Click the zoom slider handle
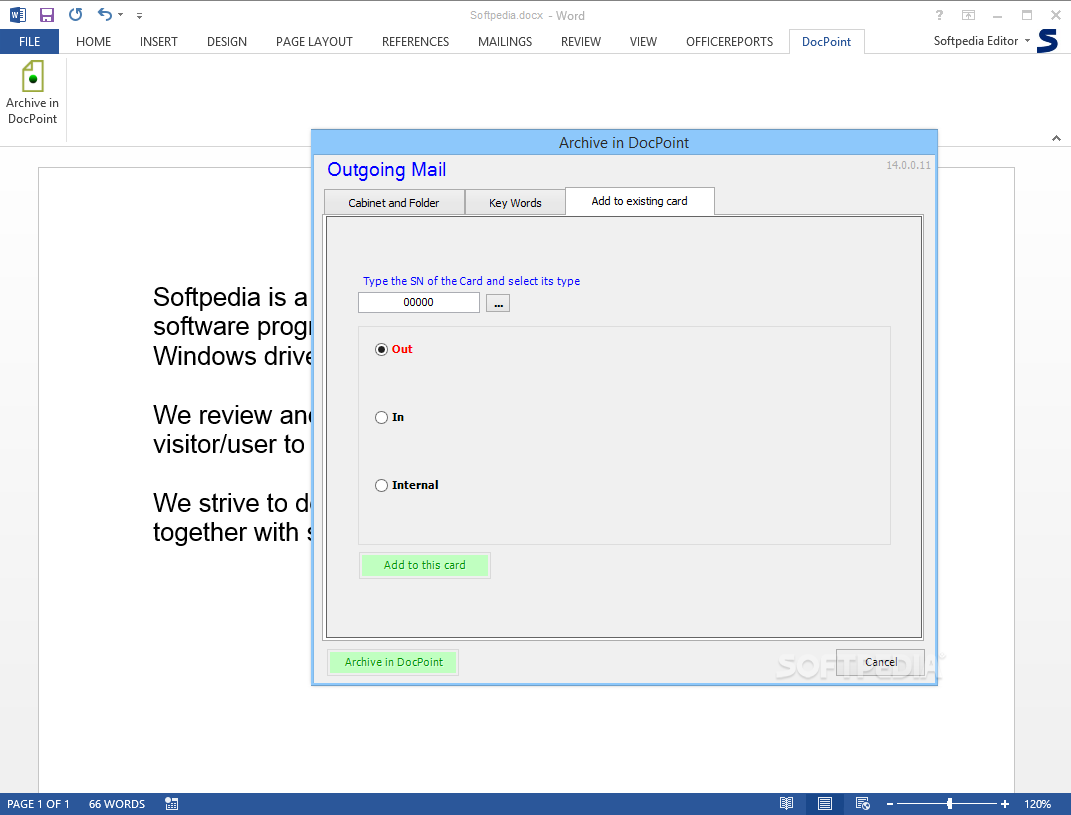1071x815 pixels. [950, 804]
